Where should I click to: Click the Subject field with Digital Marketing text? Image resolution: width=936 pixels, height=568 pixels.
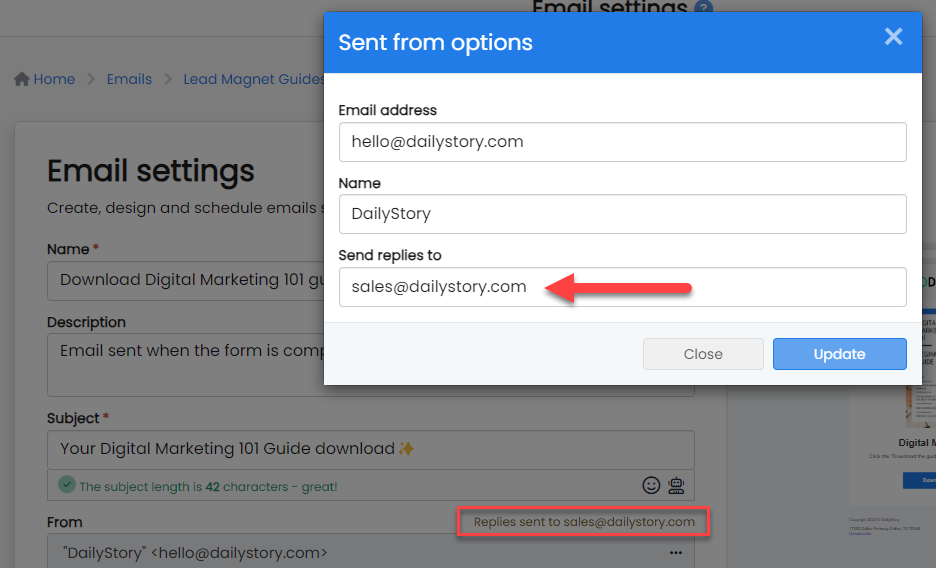point(371,449)
